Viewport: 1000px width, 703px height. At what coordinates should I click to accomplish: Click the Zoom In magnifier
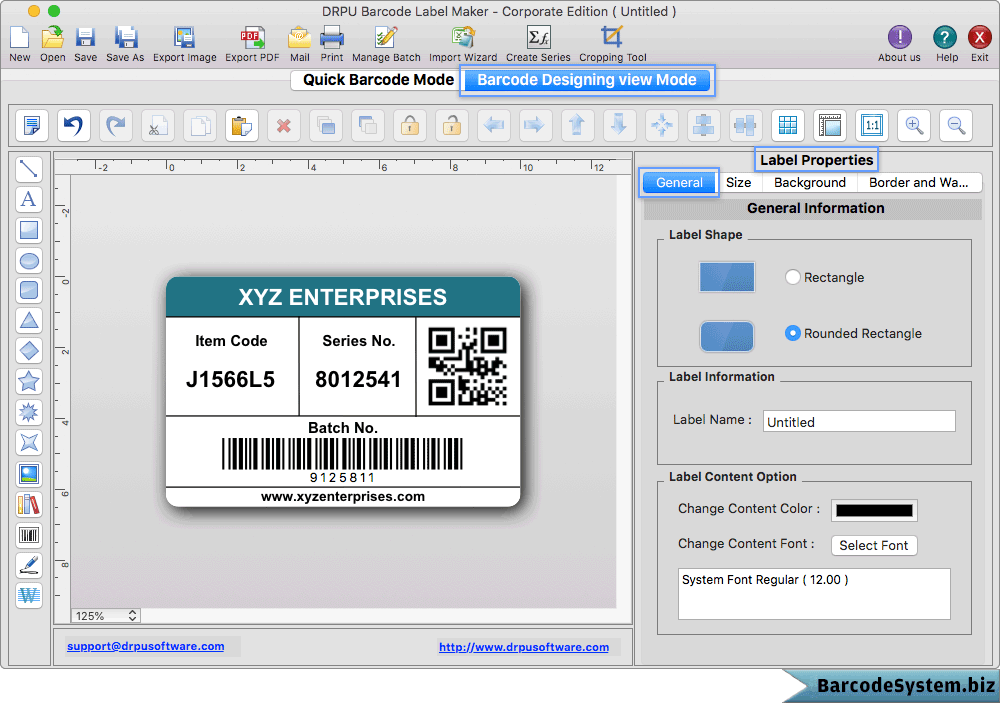point(914,125)
